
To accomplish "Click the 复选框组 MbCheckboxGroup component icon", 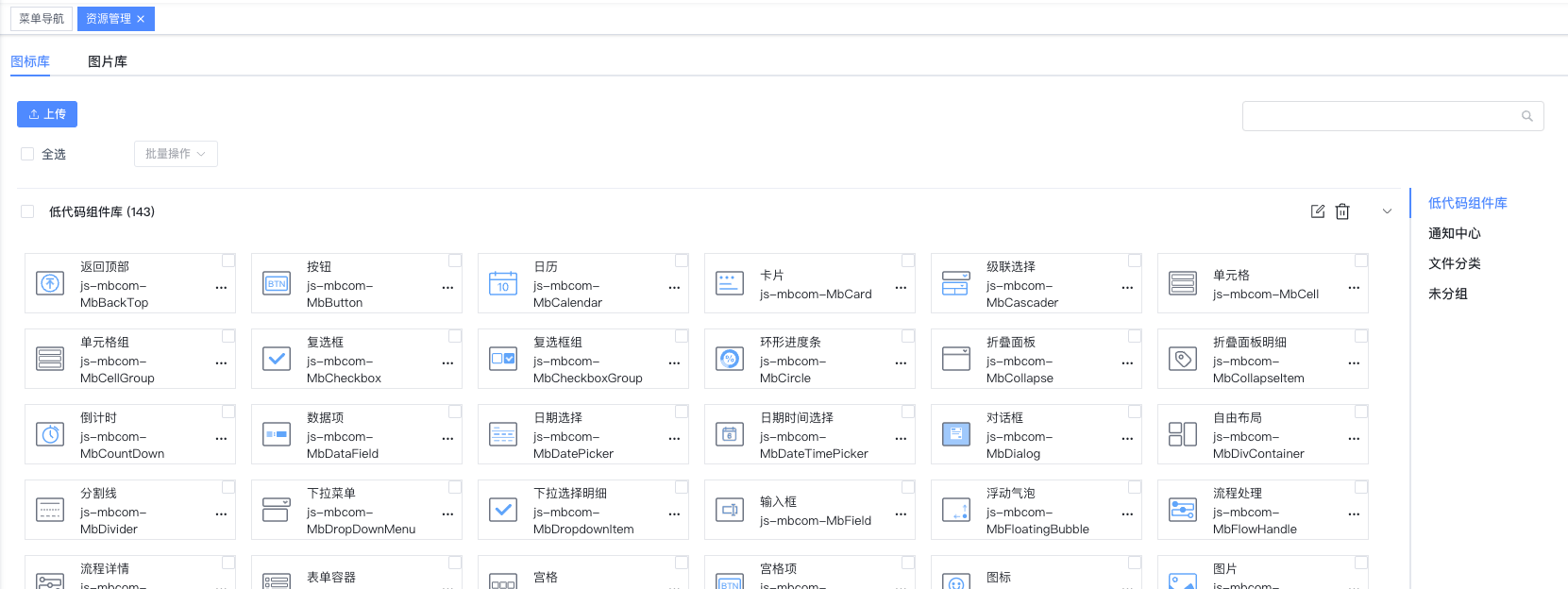I will tap(503, 359).
